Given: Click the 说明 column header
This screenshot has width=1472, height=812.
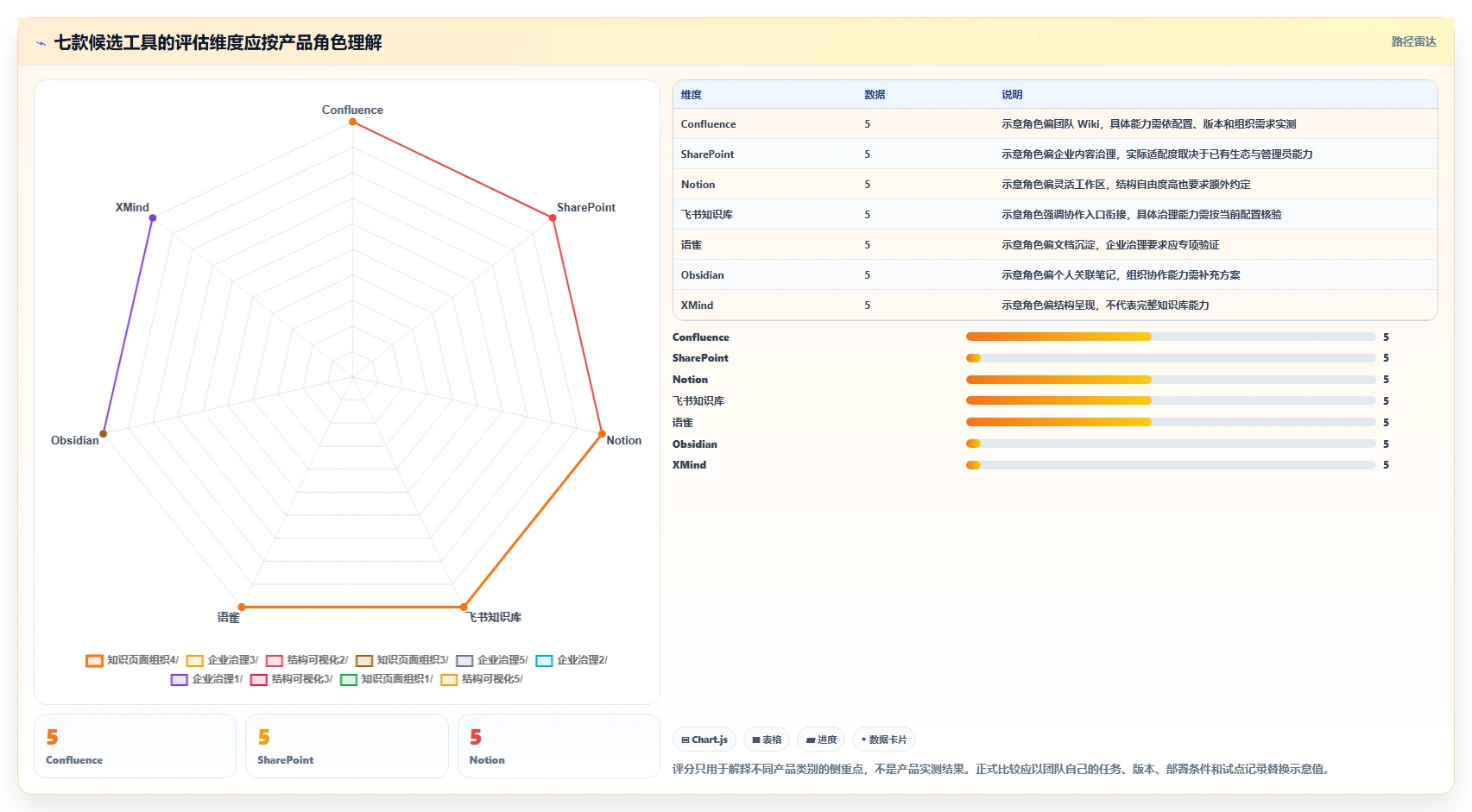Looking at the screenshot, I should (x=1012, y=95).
